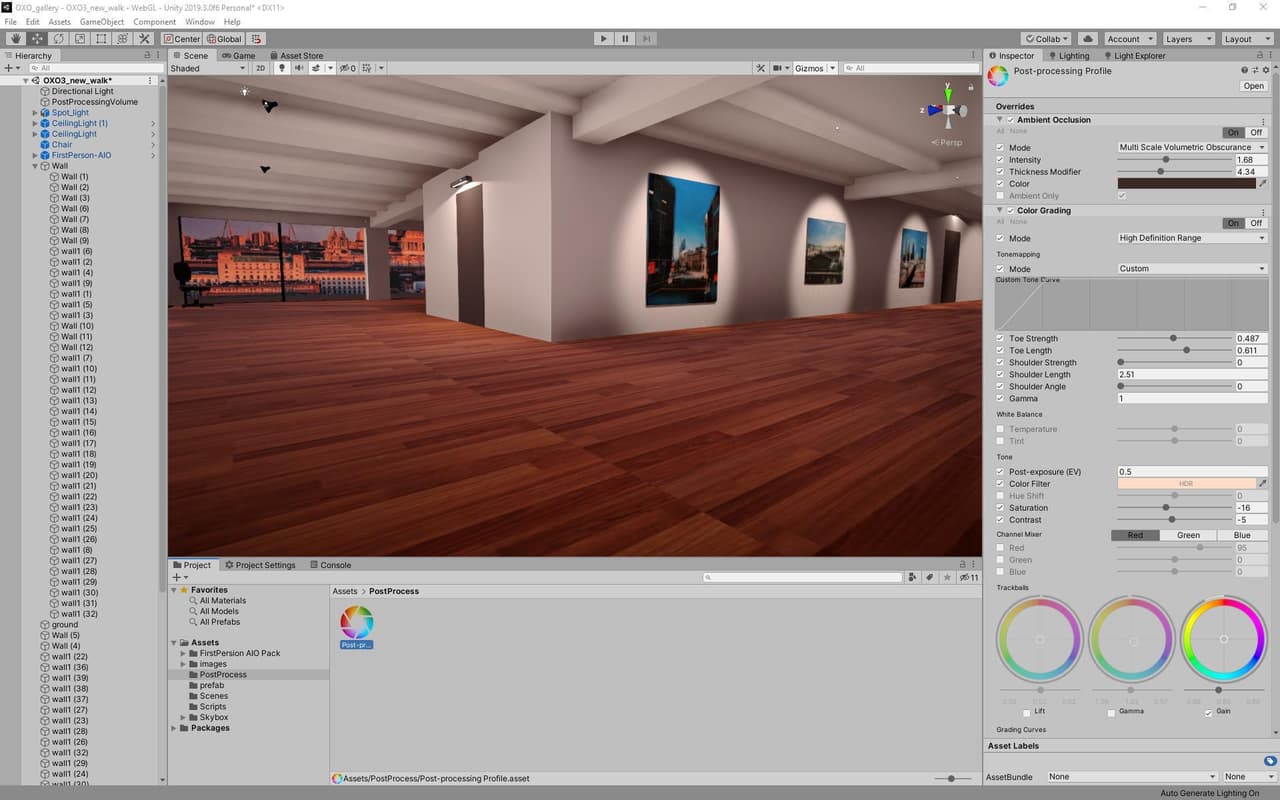The height and width of the screenshot is (800, 1280).
Task: Toggle the favorites star icon in Project search
Action: (x=947, y=577)
